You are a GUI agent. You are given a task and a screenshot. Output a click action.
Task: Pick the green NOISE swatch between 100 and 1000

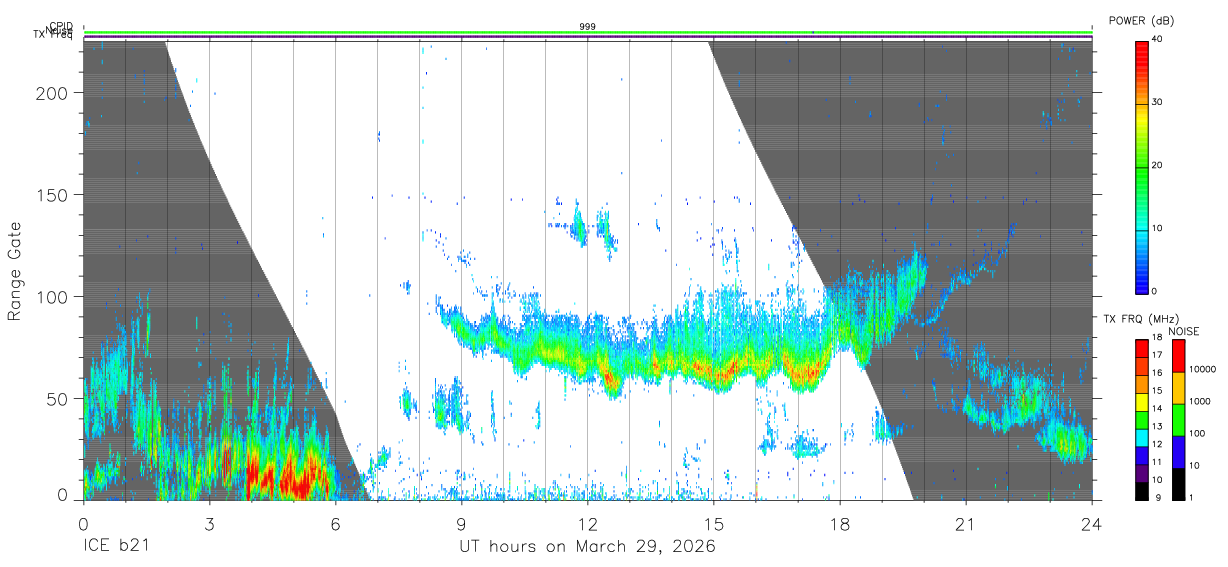pos(1179,420)
